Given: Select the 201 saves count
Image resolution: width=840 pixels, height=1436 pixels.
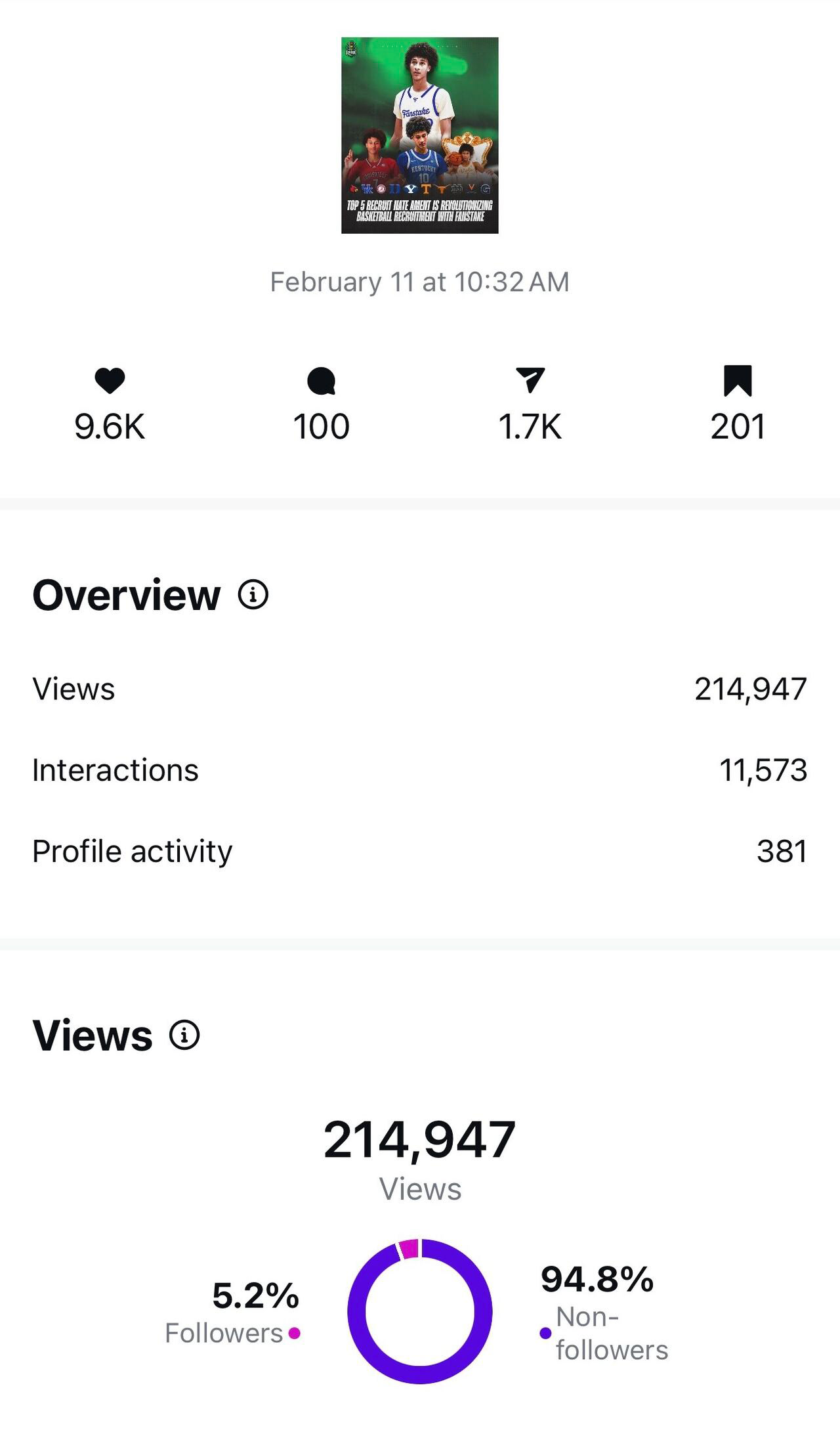Looking at the screenshot, I should (738, 427).
